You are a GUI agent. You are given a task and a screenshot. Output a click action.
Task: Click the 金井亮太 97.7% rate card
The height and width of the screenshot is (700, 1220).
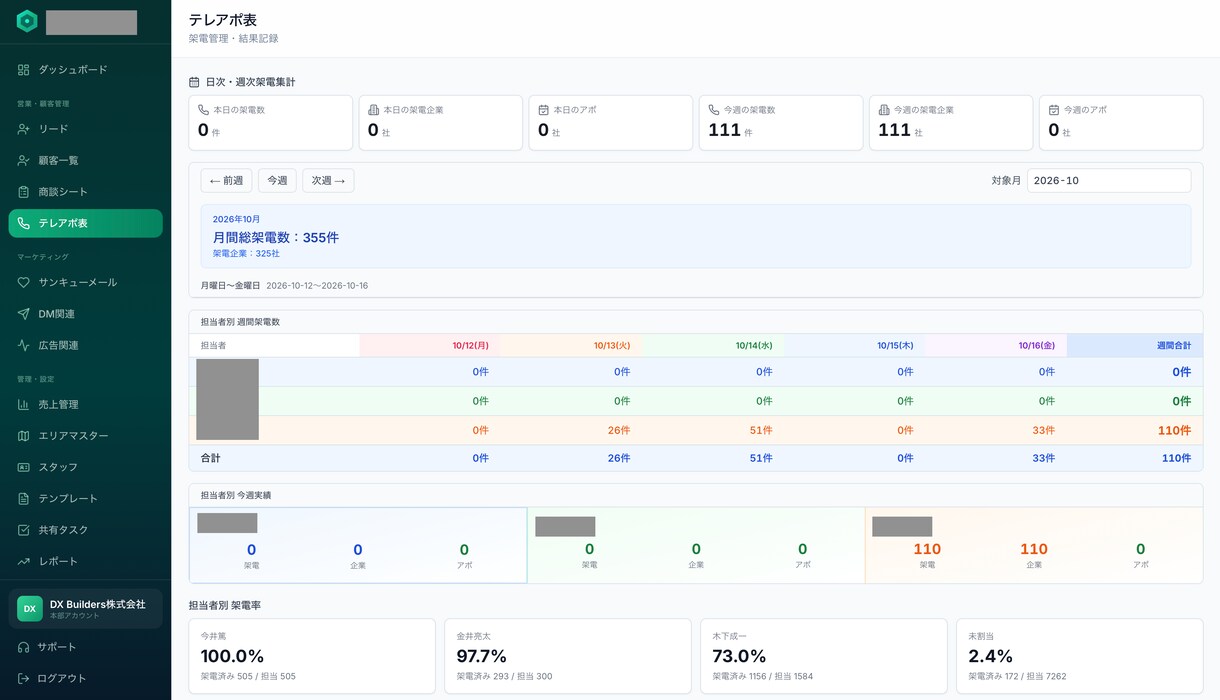click(x=568, y=656)
